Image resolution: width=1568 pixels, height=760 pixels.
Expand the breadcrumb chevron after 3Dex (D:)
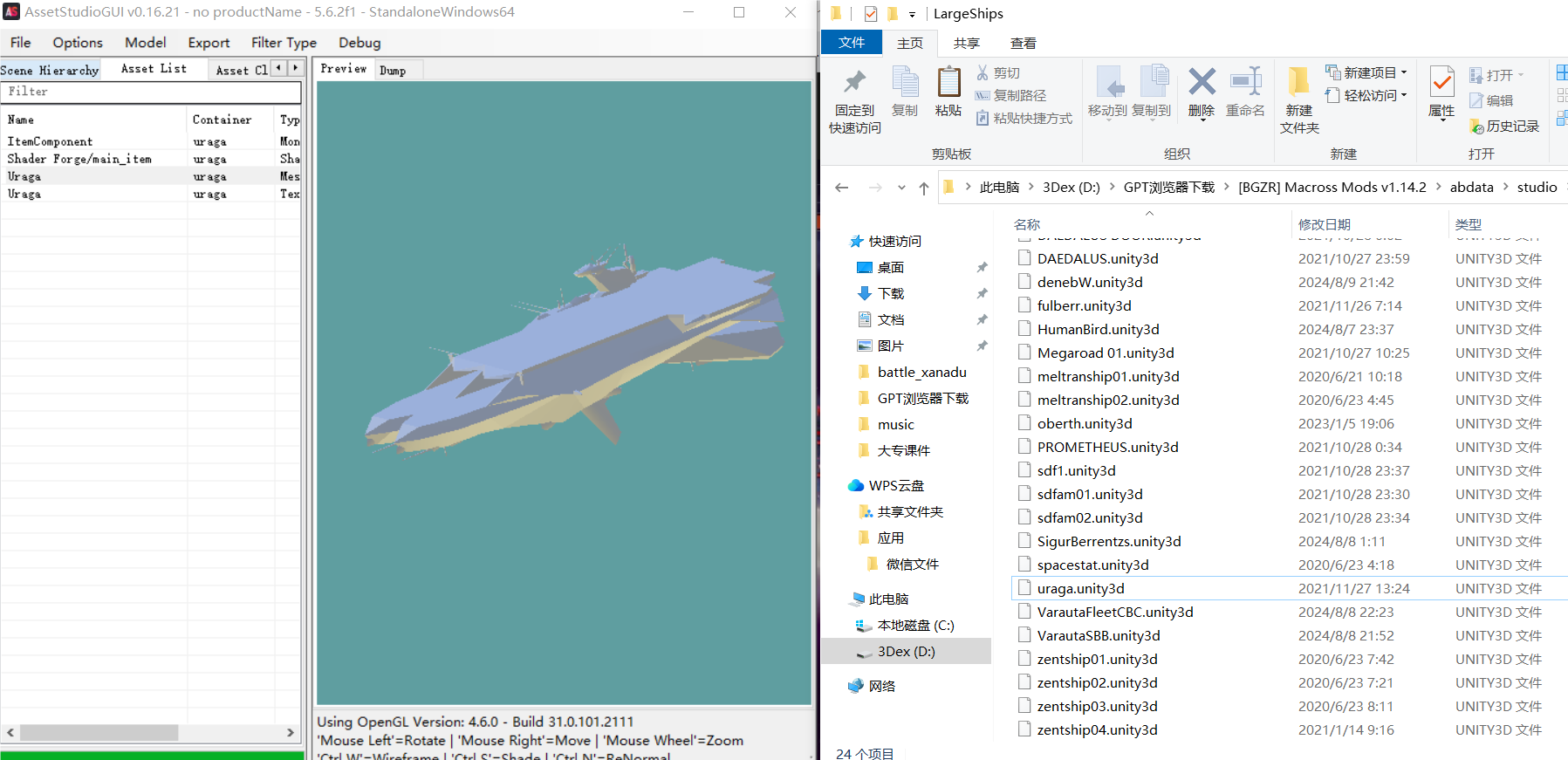coord(1112,187)
